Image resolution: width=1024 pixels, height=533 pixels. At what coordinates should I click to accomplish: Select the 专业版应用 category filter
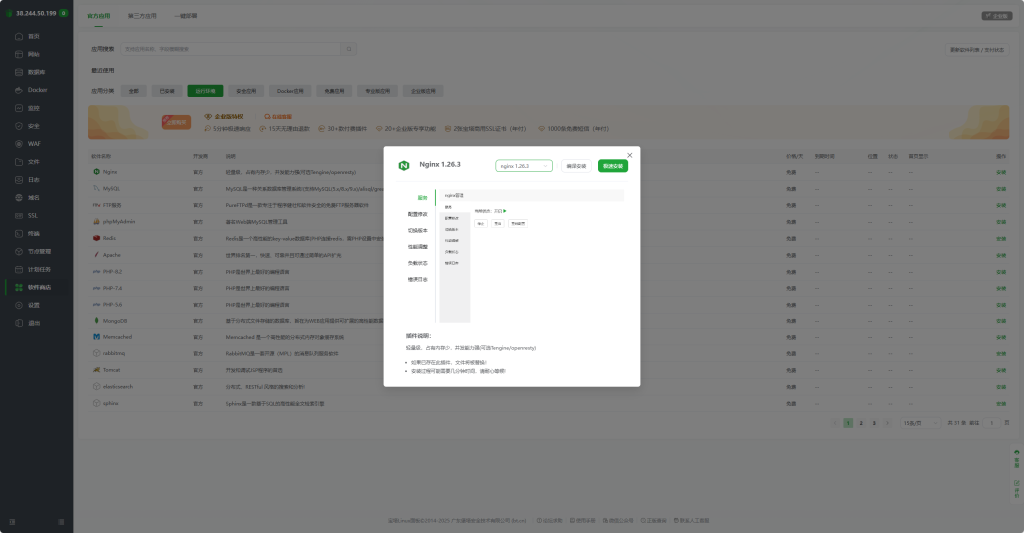(x=377, y=91)
